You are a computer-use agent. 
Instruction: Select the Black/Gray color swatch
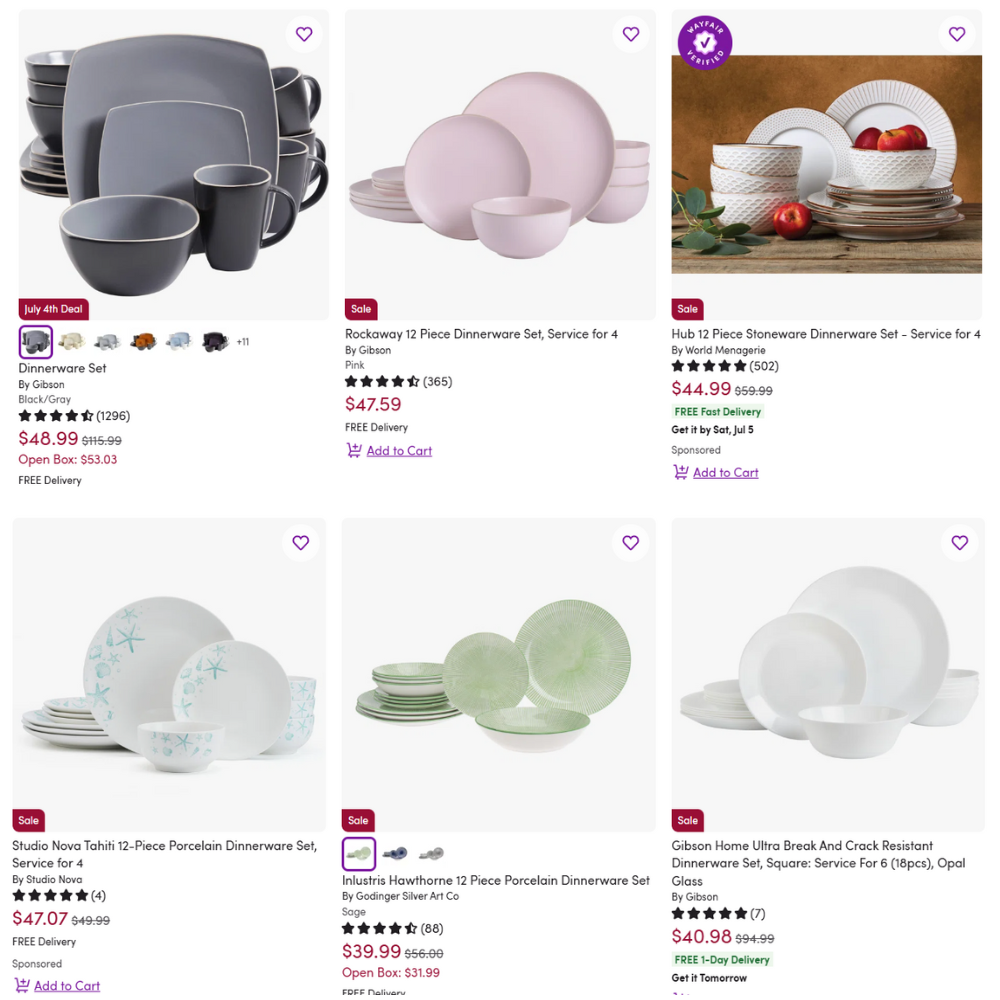pos(36,342)
